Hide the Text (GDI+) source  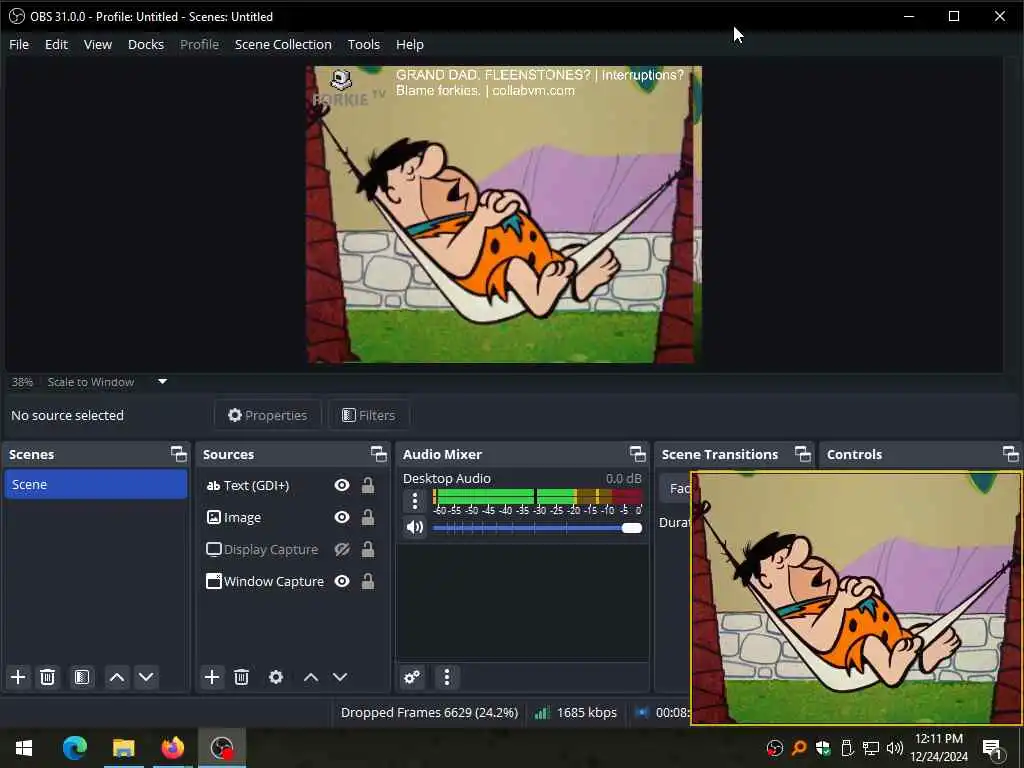342,485
